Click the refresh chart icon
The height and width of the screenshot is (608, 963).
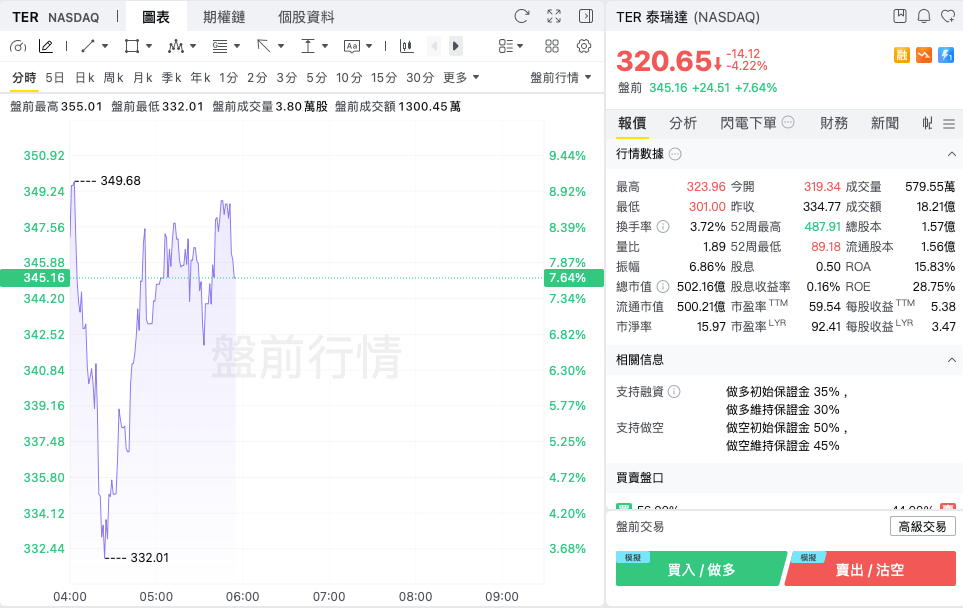point(521,16)
